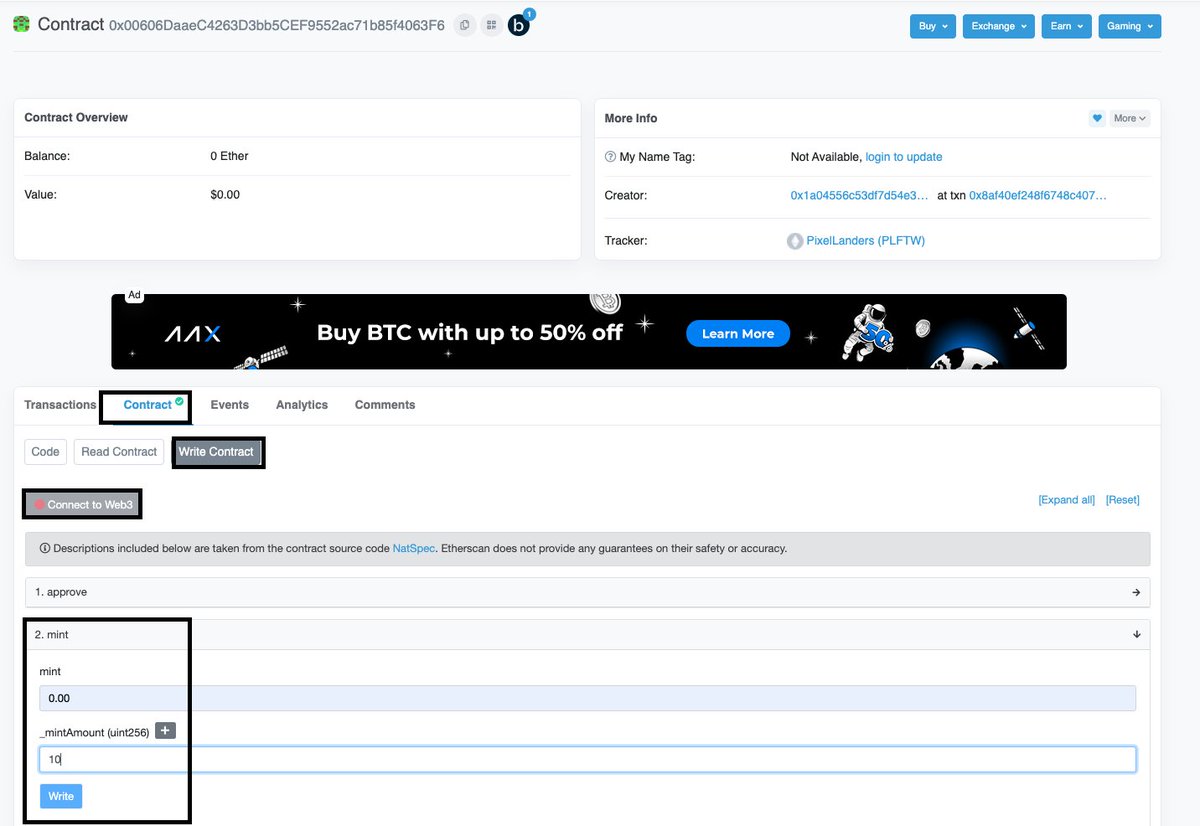Click the Write Contract button
The height and width of the screenshot is (826, 1200).
[216, 452]
